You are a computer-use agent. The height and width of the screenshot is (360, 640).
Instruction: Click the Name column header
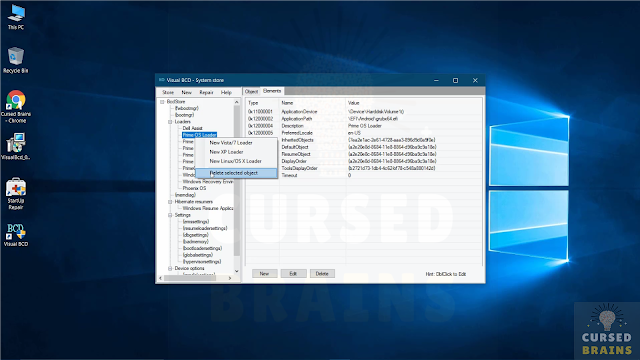point(312,103)
